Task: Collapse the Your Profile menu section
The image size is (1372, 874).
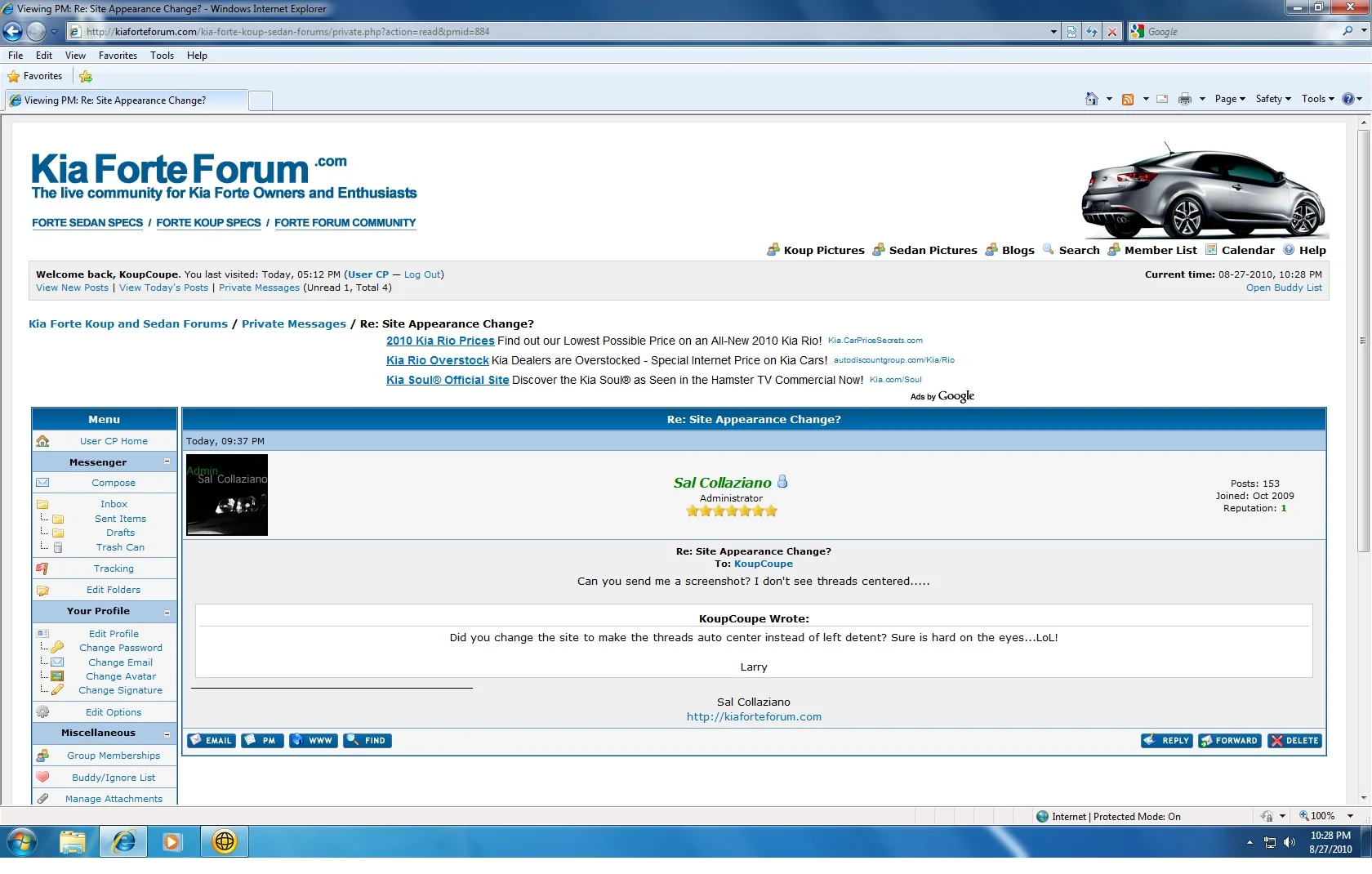Action: 167,612
